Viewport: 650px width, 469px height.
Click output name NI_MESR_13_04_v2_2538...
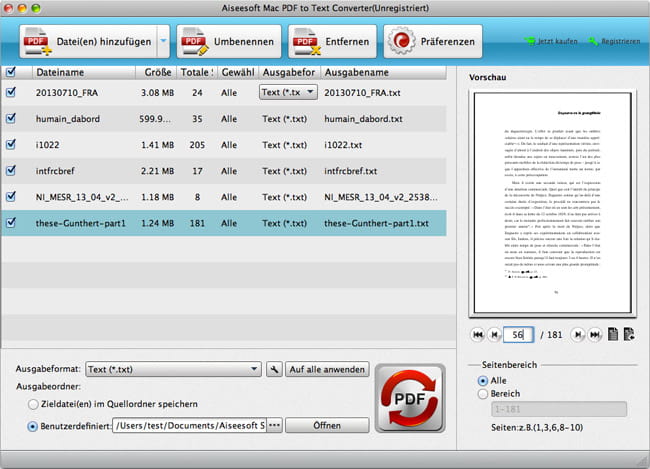point(381,197)
